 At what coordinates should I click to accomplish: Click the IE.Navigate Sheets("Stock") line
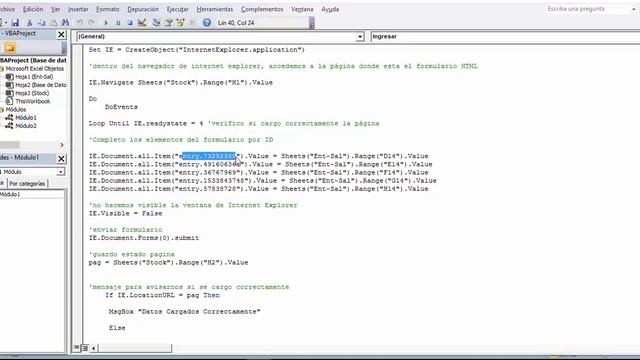tap(180, 82)
